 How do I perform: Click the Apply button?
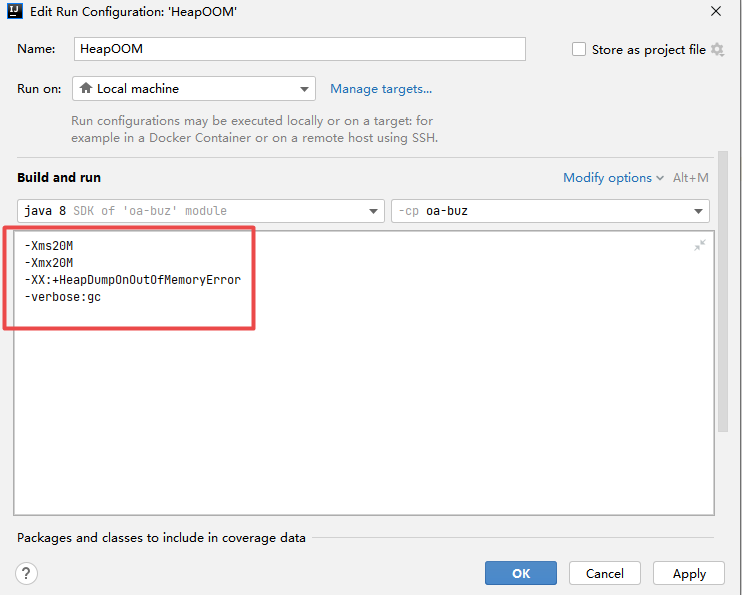tap(689, 573)
